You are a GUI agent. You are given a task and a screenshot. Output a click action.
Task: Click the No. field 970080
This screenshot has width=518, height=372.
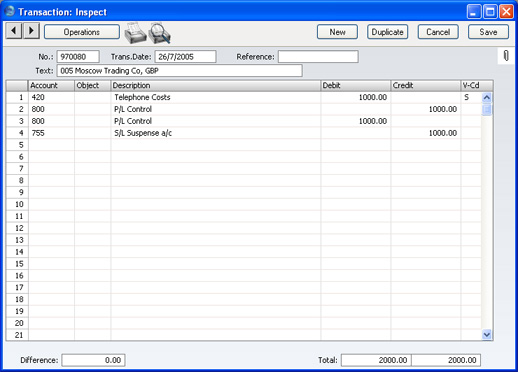[x=78, y=57]
